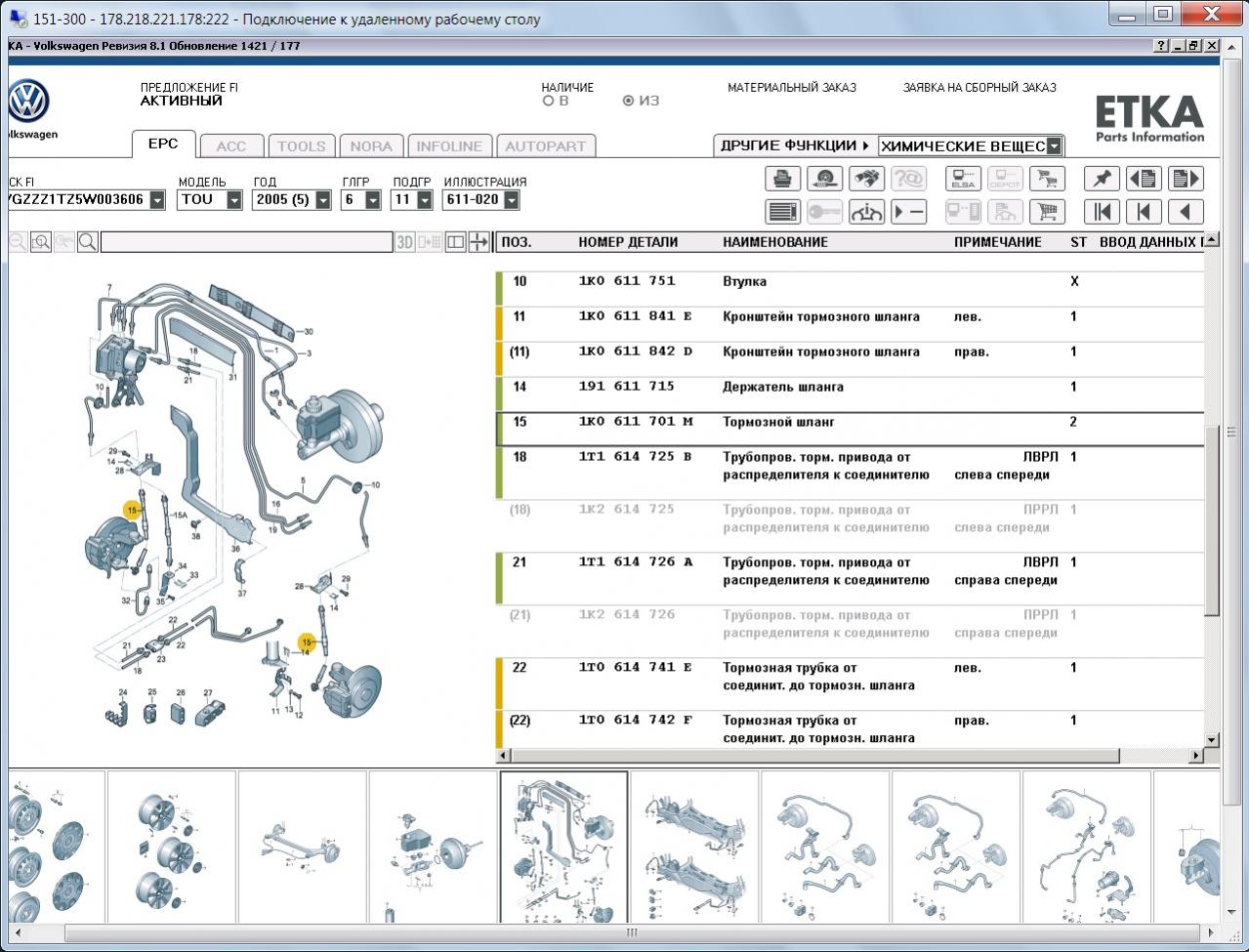Click the НОМЕР ДЕТАЛИ column header
Viewport: 1249px width, 952px height.
628,242
